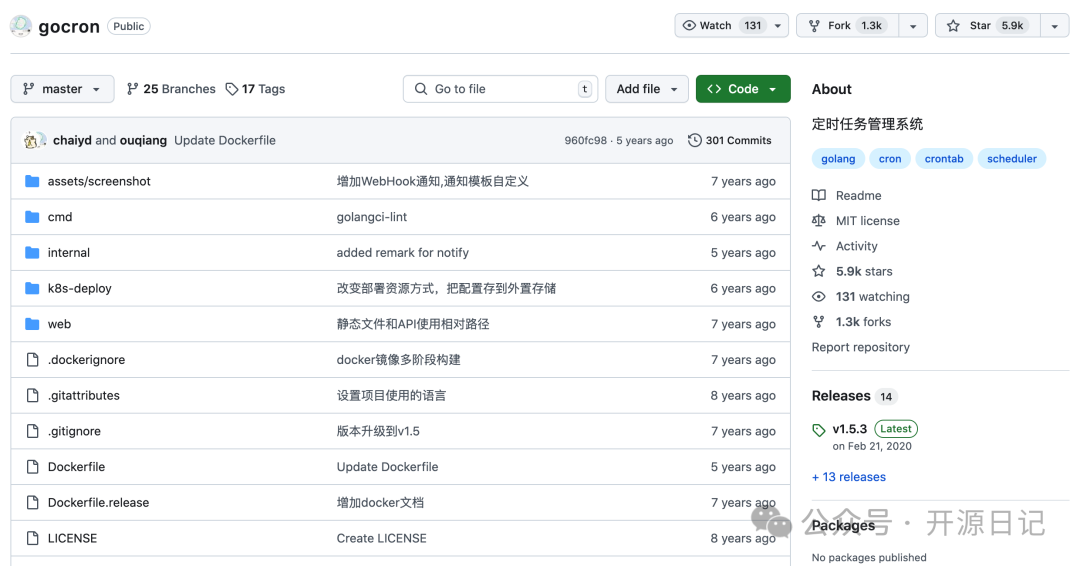Viewport: 1080px width, 566px height.
Task: View the 301 Commits history
Action: [730, 140]
